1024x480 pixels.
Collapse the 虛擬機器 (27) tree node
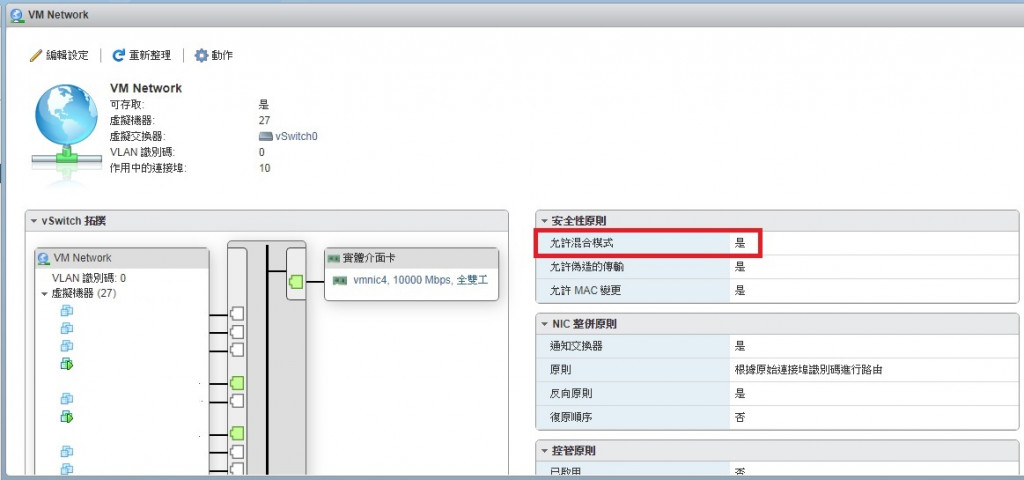[x=44, y=294]
